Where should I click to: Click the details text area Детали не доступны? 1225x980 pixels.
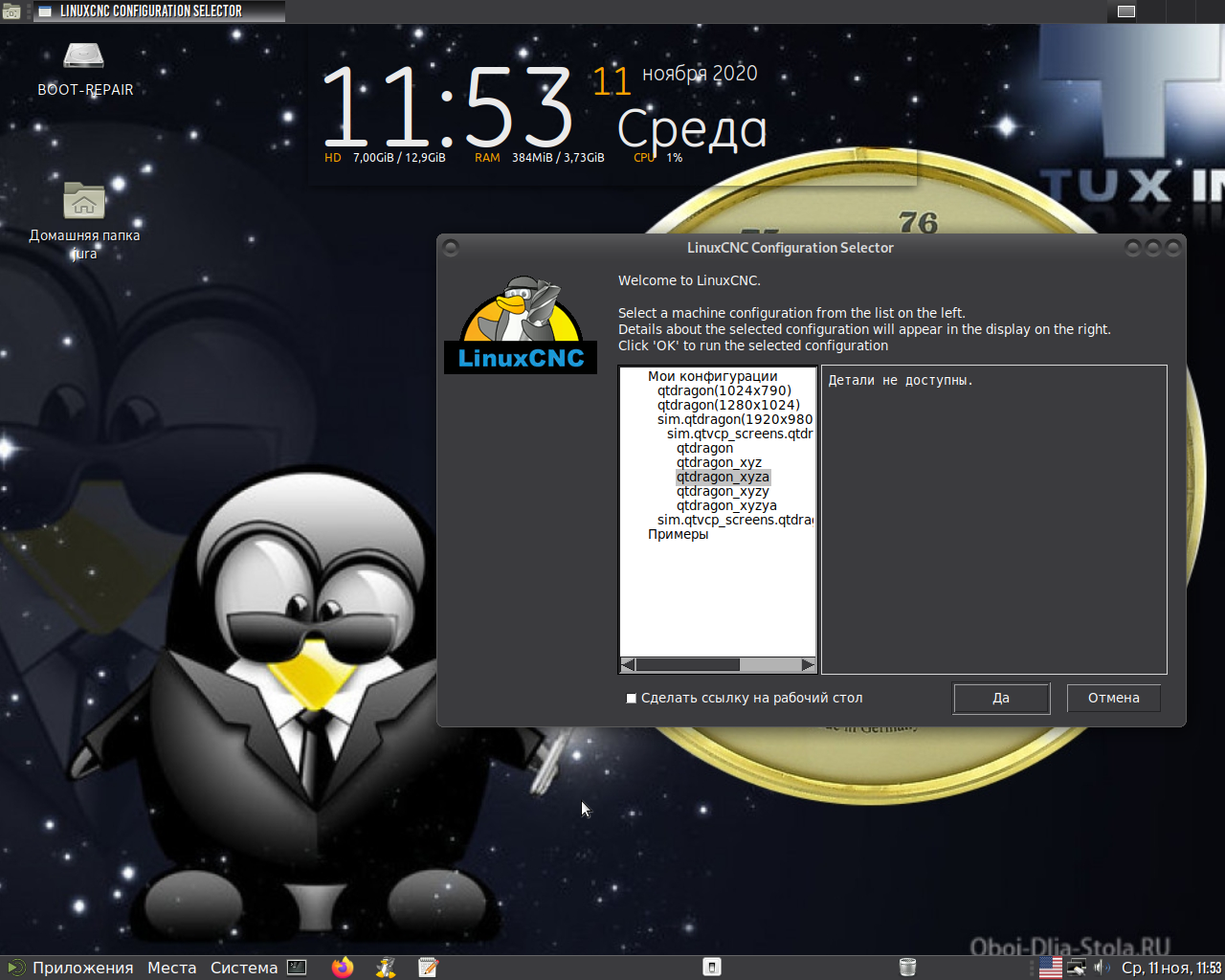tap(993, 520)
